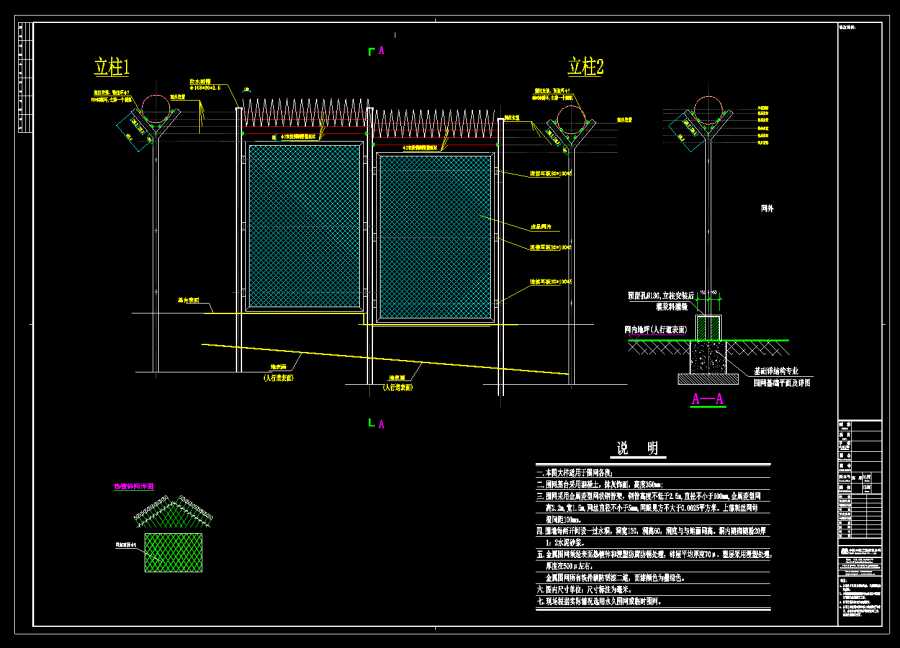900x648 pixels.
Task: Select the right cyan mesh fence panel
Action: (435, 236)
